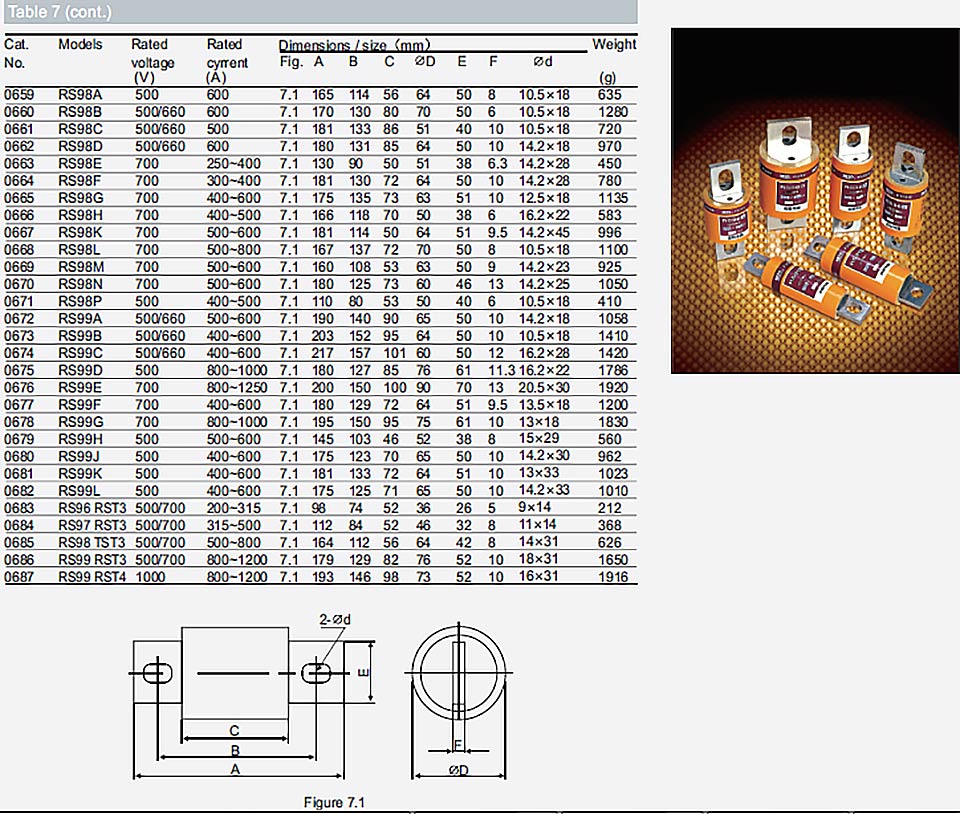960x814 pixels.
Task: Click the "Dimensions / size (mm)" header
Action: pyautogui.click(x=354, y=45)
